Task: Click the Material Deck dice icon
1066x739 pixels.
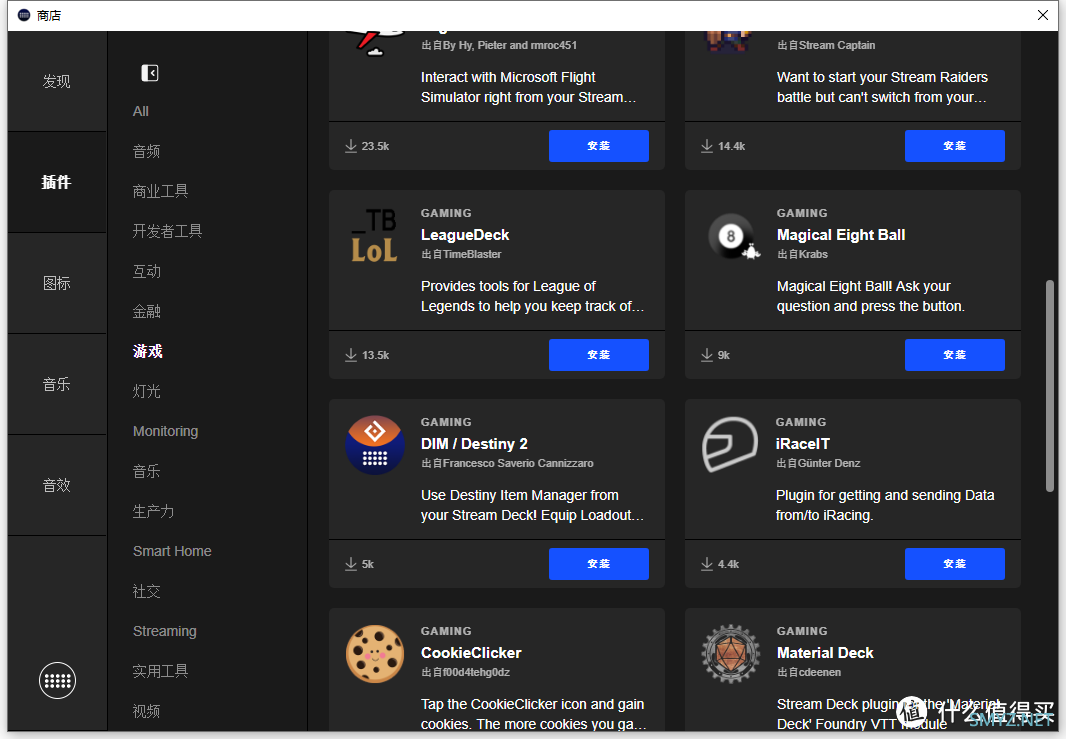Action: (731, 653)
